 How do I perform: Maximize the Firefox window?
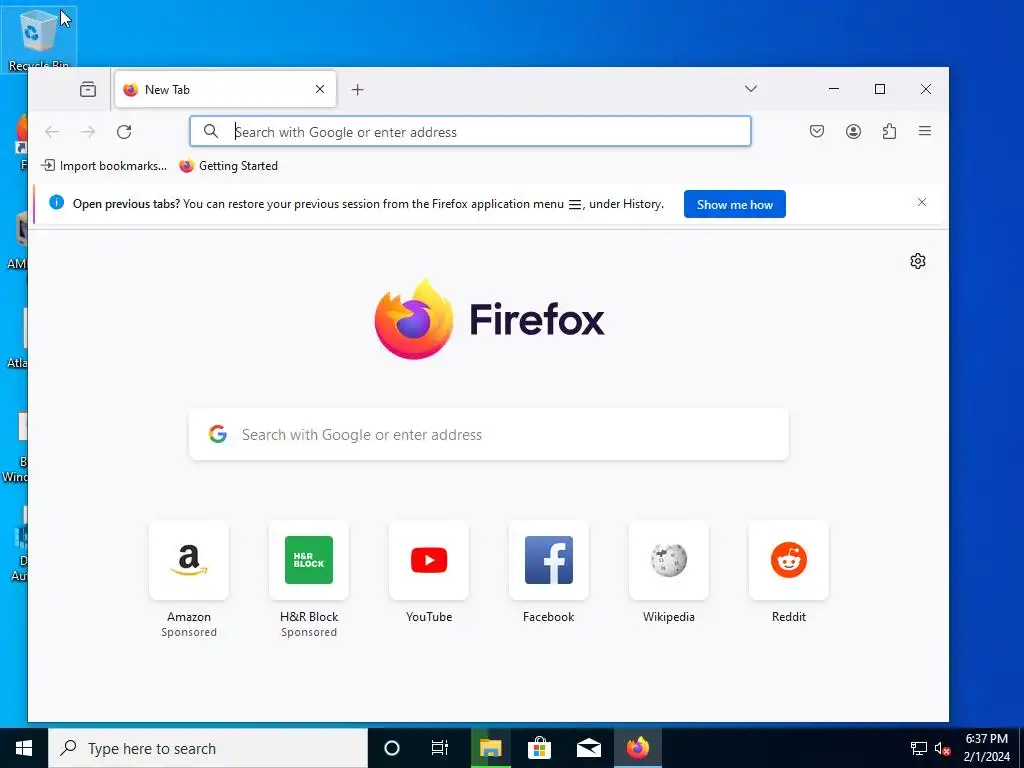(x=880, y=89)
